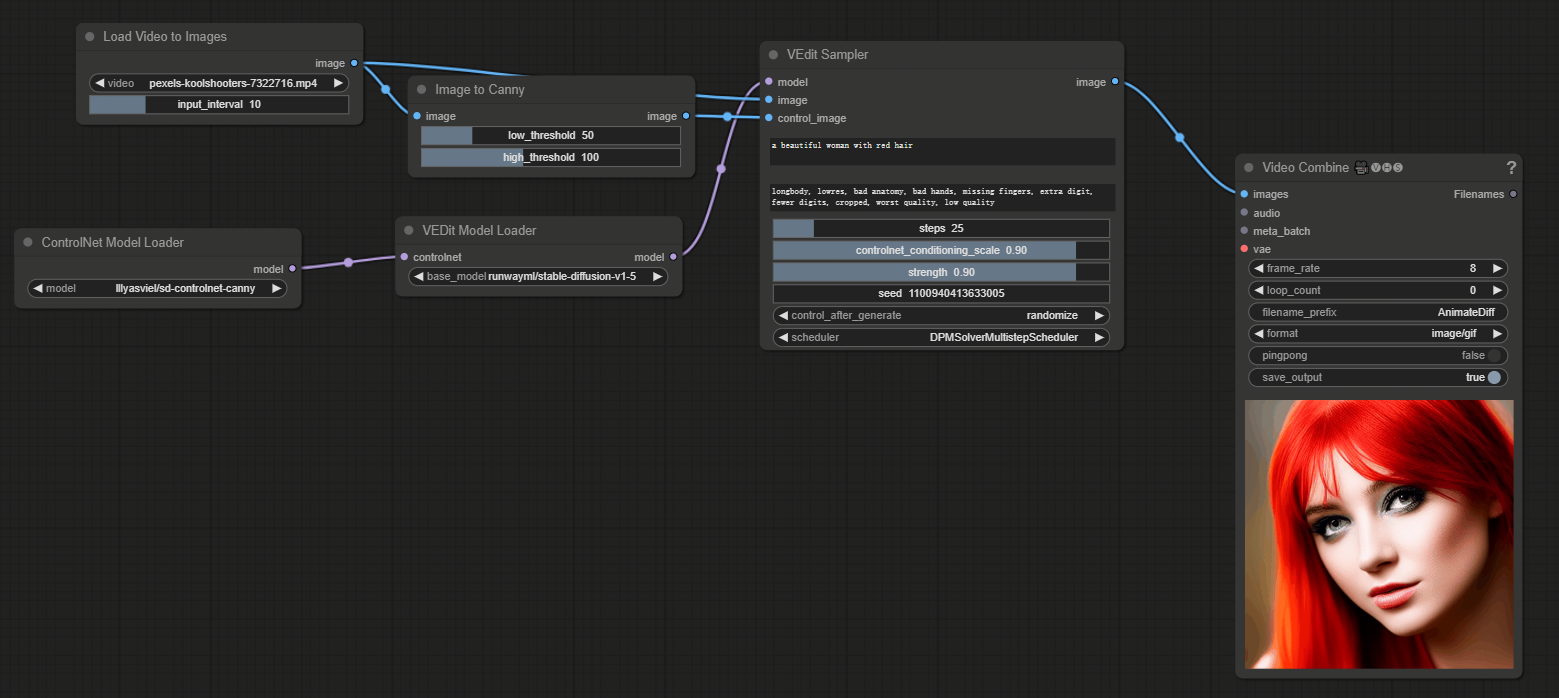Collapse the ControlNet Model Loader node dot
The height and width of the screenshot is (698, 1559).
point(28,243)
